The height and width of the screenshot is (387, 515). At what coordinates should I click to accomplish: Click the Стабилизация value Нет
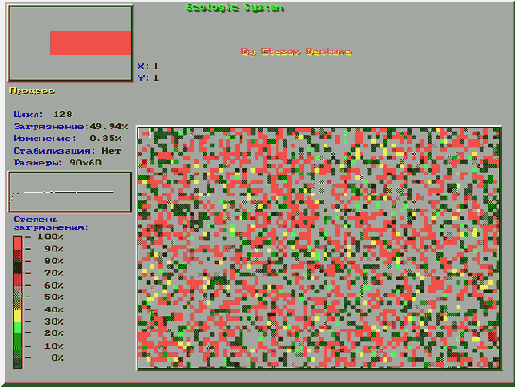[111, 151]
